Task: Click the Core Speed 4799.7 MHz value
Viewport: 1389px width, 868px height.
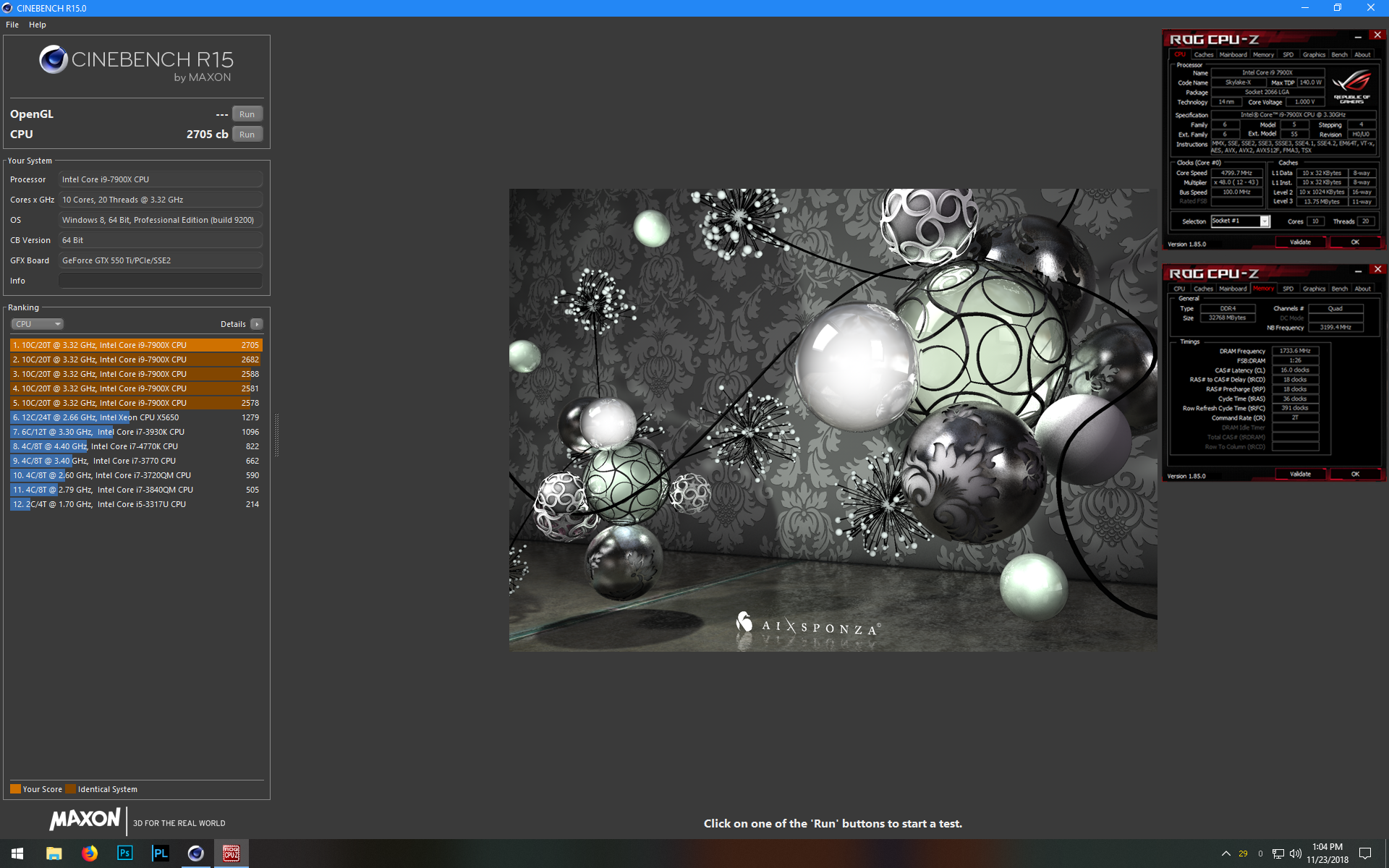Action: click(x=1236, y=173)
